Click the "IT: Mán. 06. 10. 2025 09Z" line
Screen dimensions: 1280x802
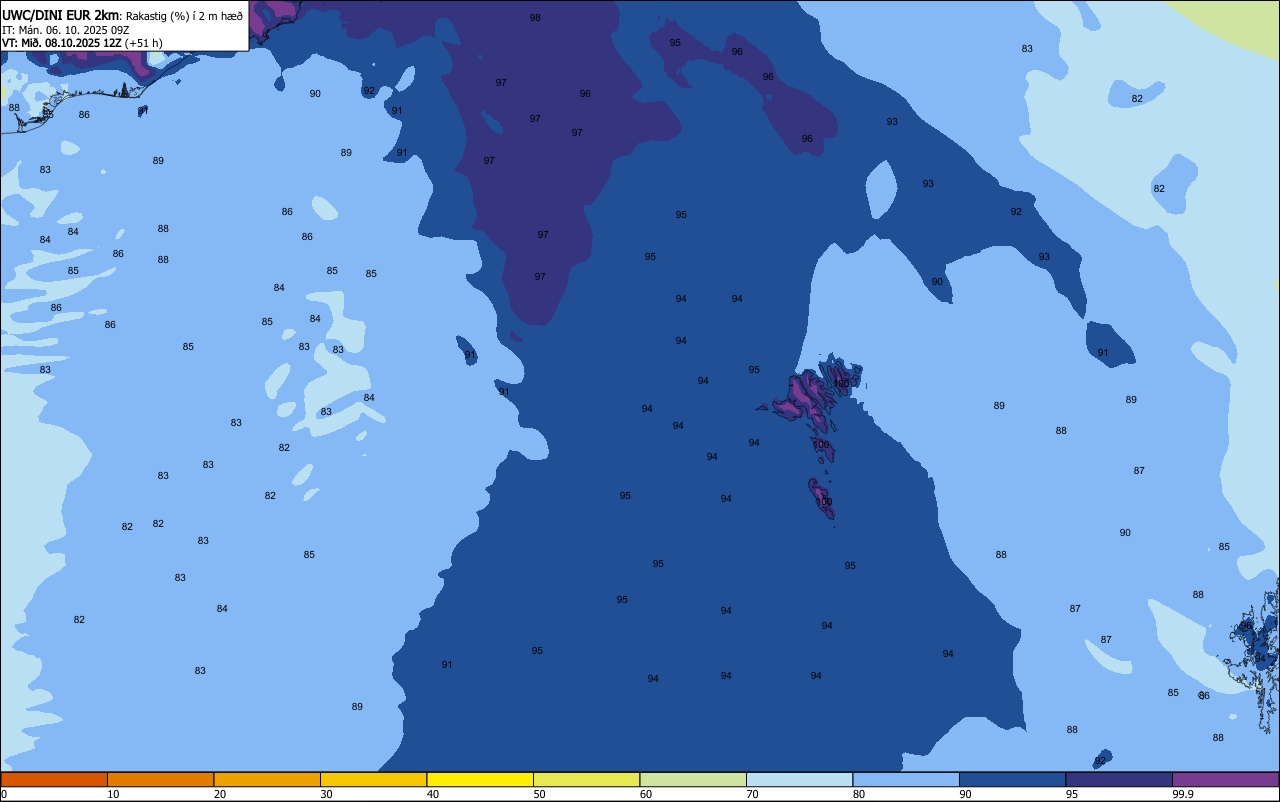click(66, 29)
